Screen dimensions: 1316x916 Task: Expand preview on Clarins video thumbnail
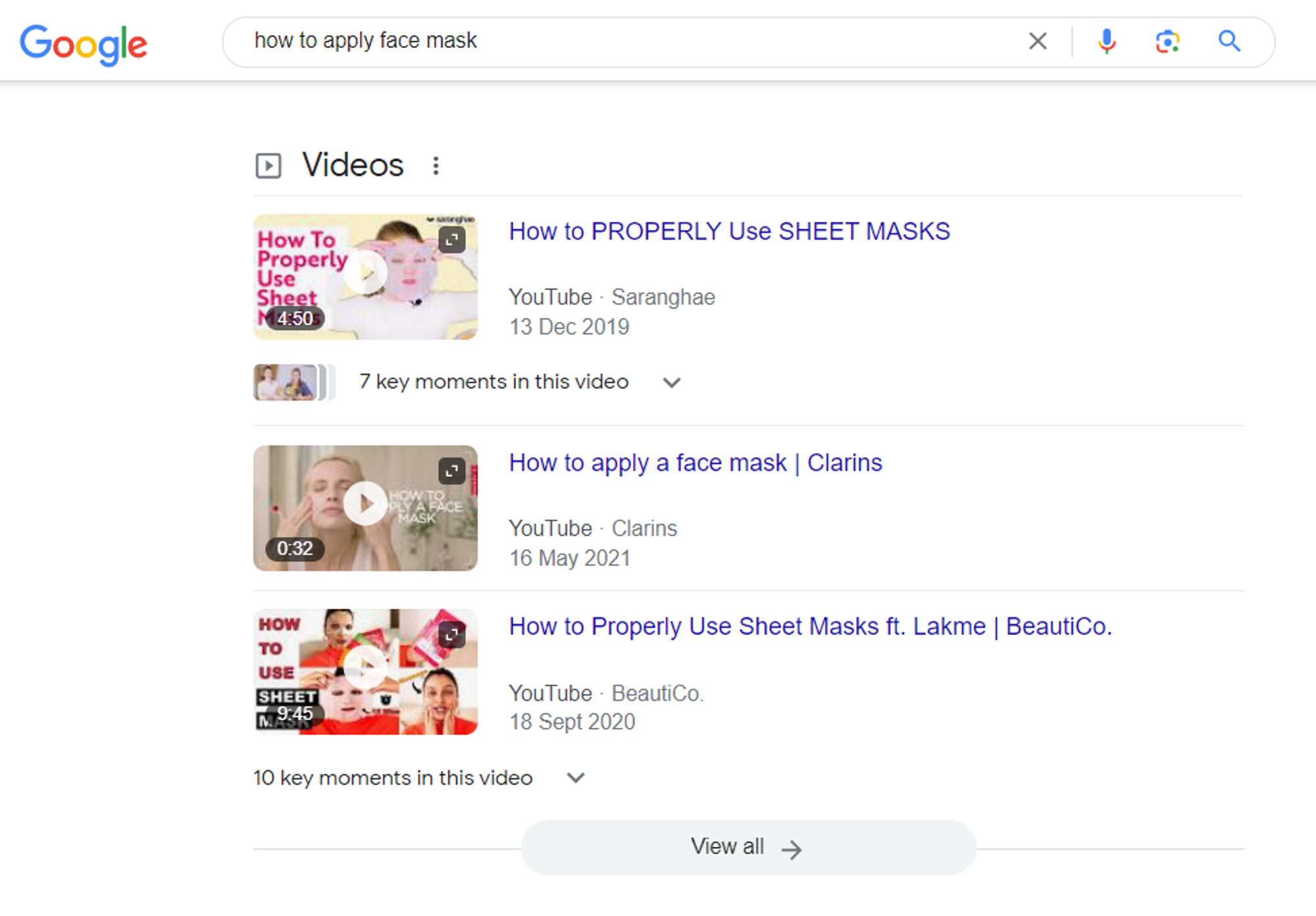coord(452,471)
